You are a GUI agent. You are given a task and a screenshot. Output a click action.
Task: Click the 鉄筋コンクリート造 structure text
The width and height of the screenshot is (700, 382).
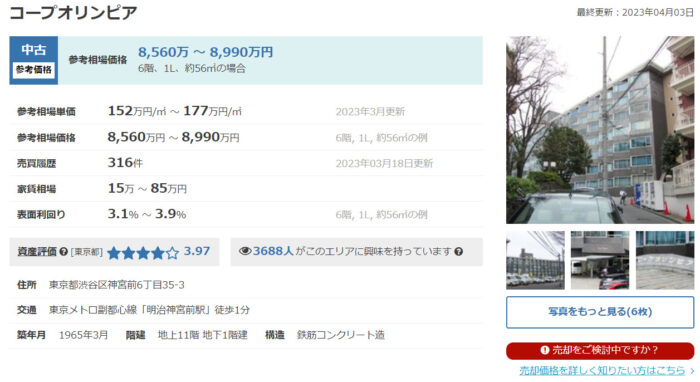point(341,335)
